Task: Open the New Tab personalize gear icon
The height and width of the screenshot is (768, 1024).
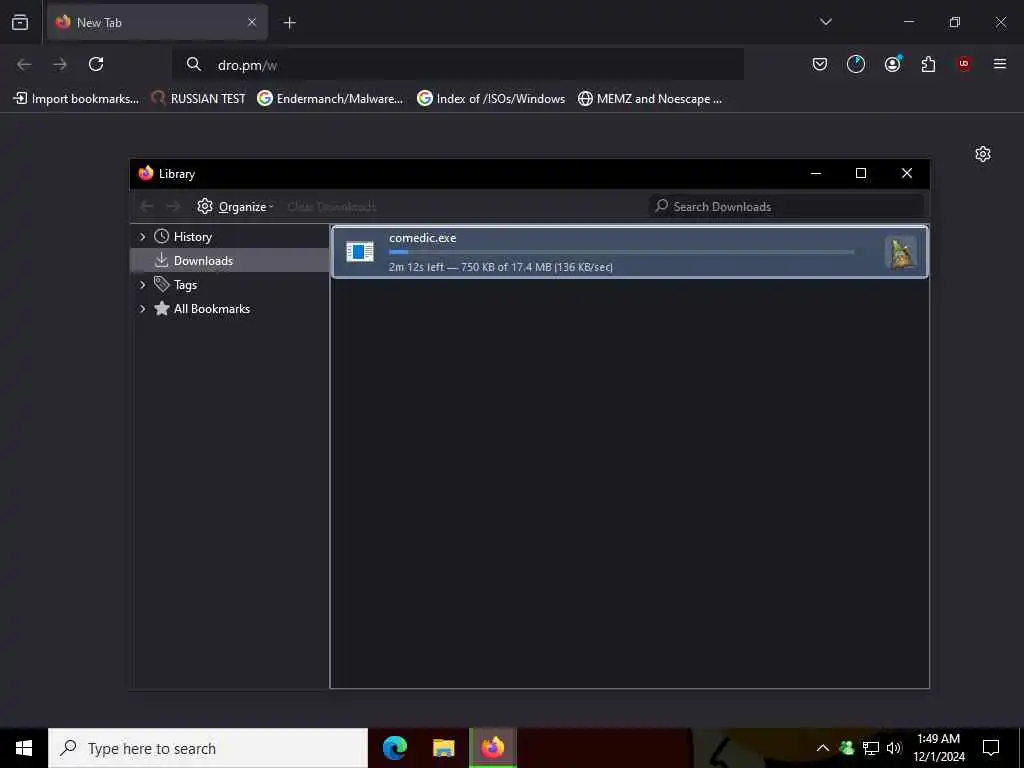Action: 983,154
